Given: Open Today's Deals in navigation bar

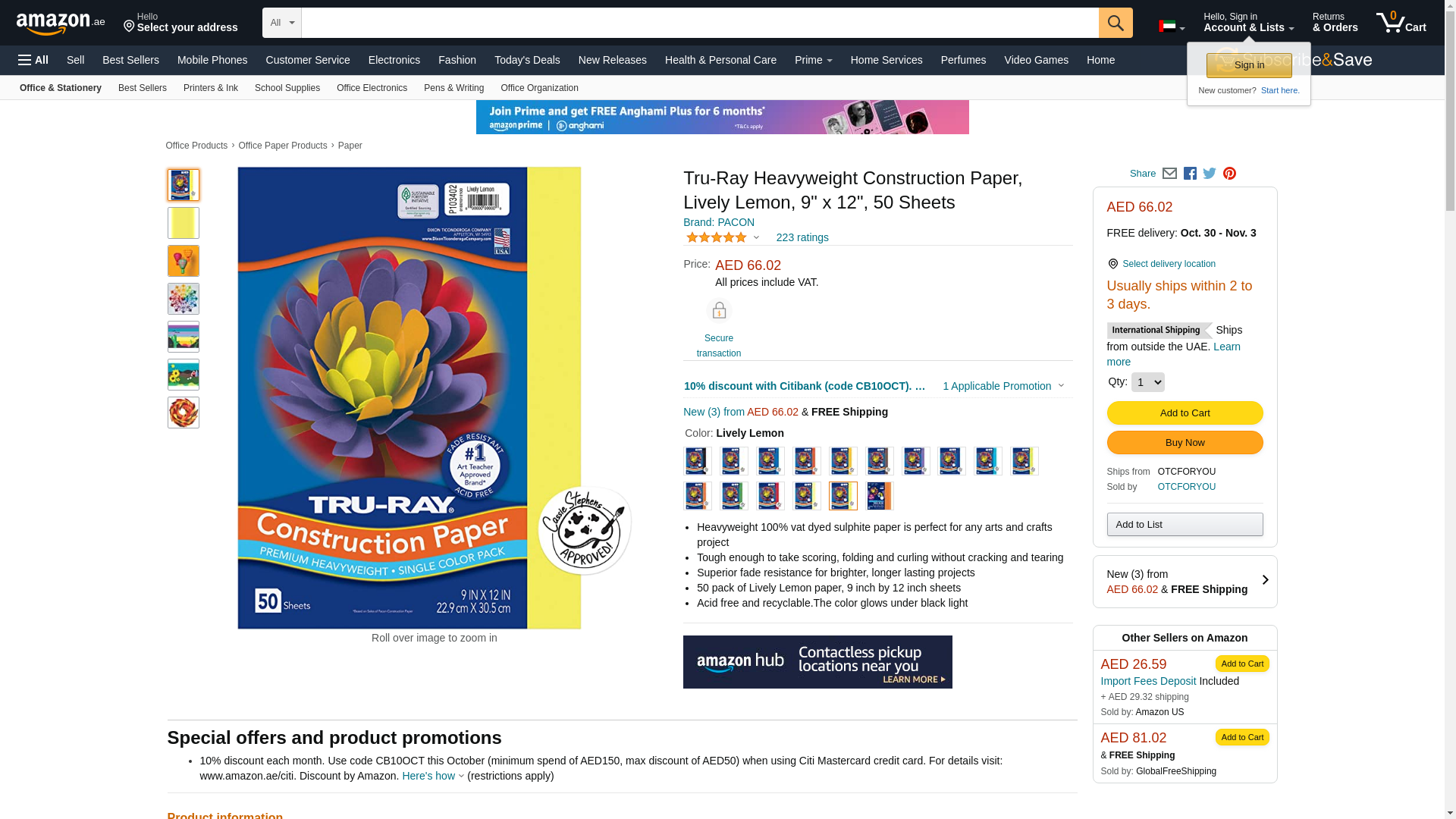Looking at the screenshot, I should pyautogui.click(x=527, y=60).
